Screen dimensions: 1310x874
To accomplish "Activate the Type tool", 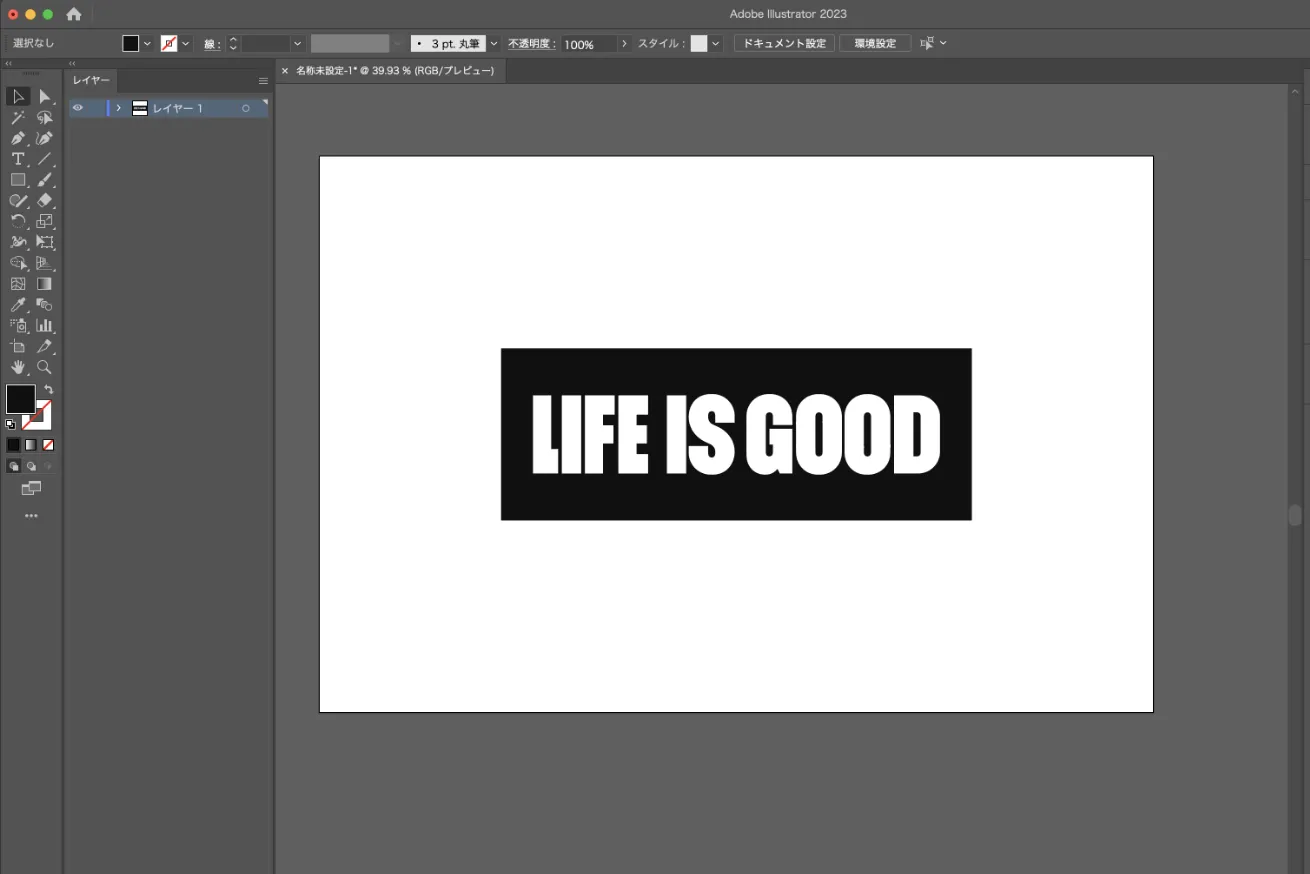I will 18,160.
